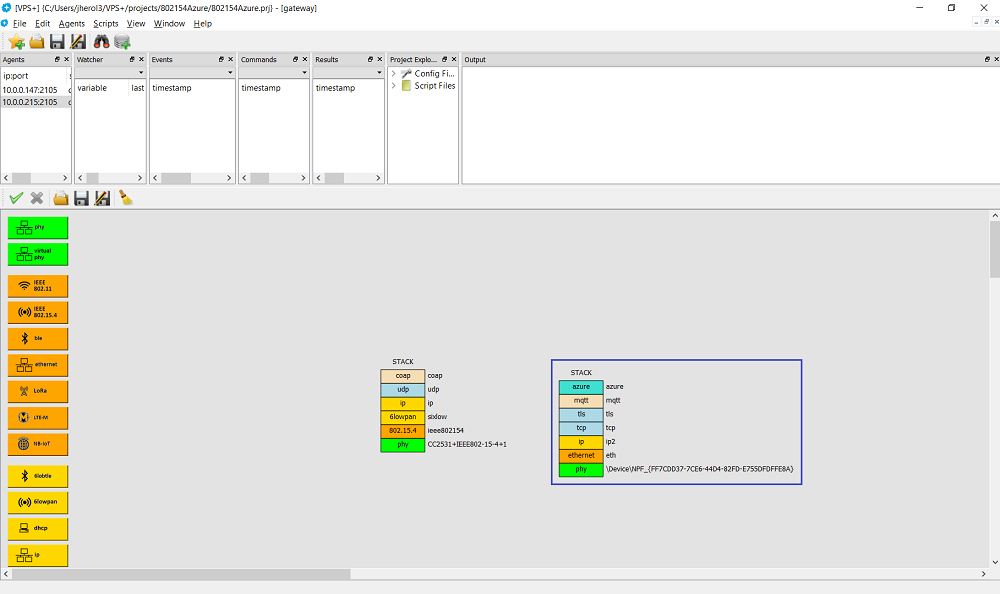Image resolution: width=1000 pixels, height=594 pixels.
Task: Select agent 10.0.0.147:2105
Action: (30, 89)
